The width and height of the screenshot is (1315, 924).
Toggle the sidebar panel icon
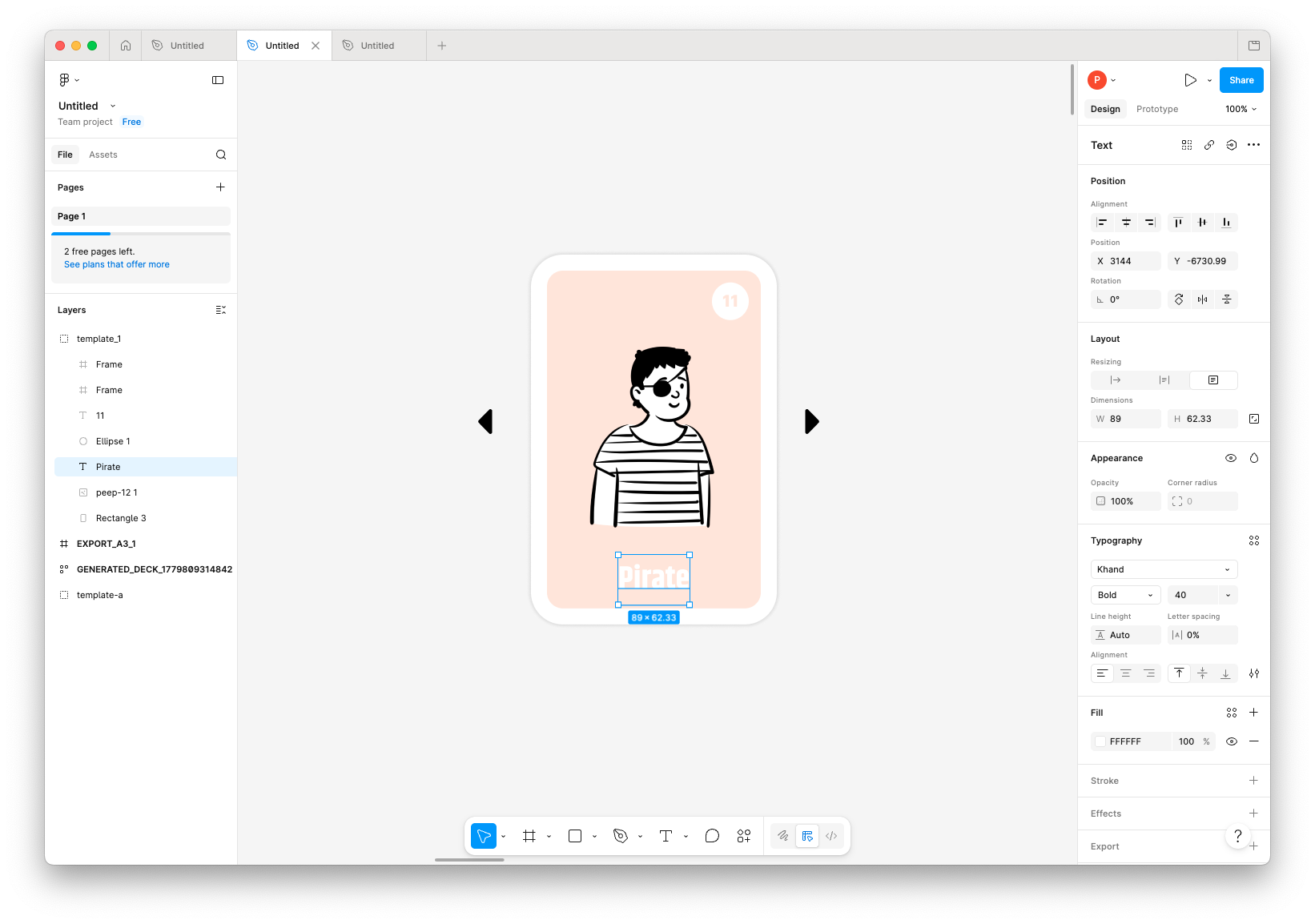click(218, 80)
